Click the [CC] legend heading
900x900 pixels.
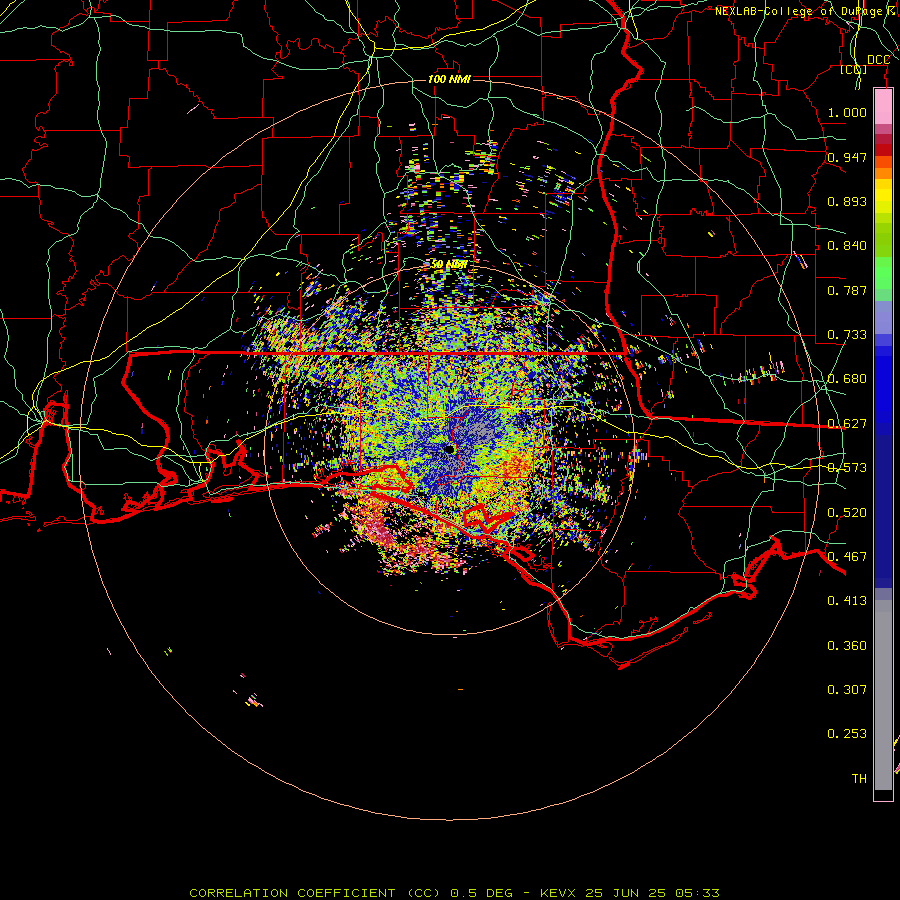point(854,69)
